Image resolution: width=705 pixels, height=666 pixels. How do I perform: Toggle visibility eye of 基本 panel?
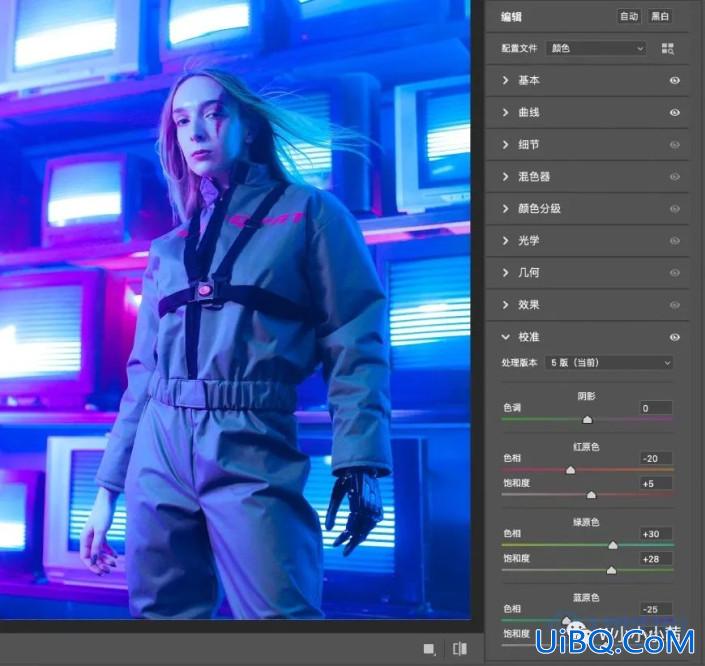point(674,80)
